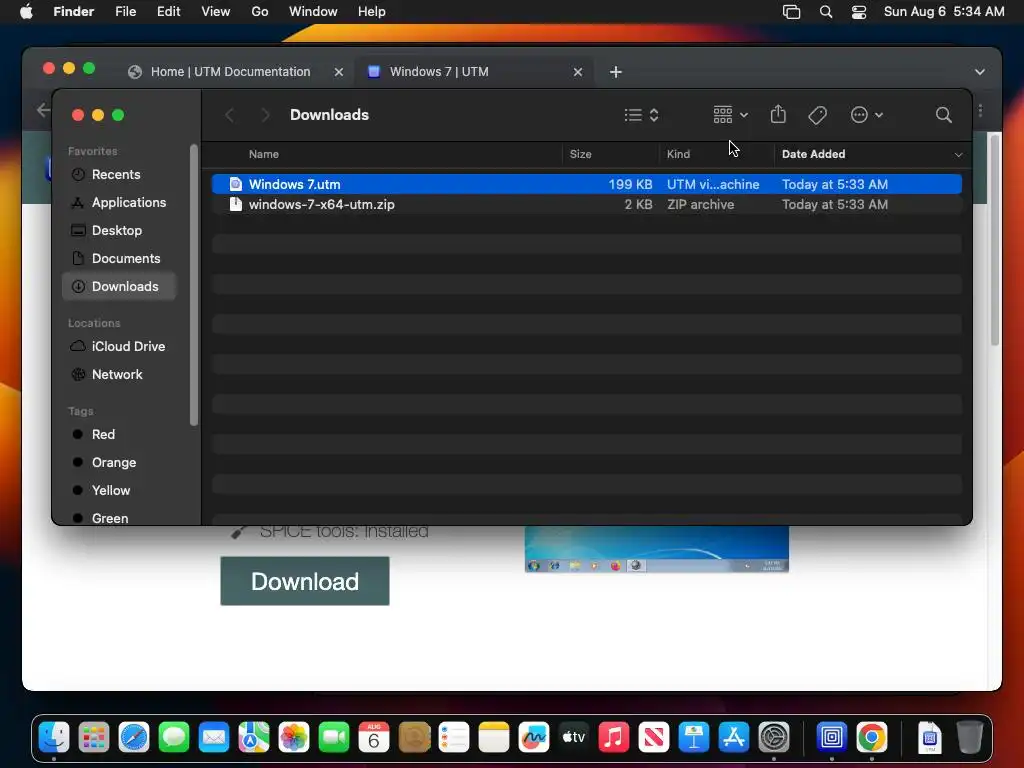Open Apple TV in the Dock
Screen dimensions: 1024x768
574,738
